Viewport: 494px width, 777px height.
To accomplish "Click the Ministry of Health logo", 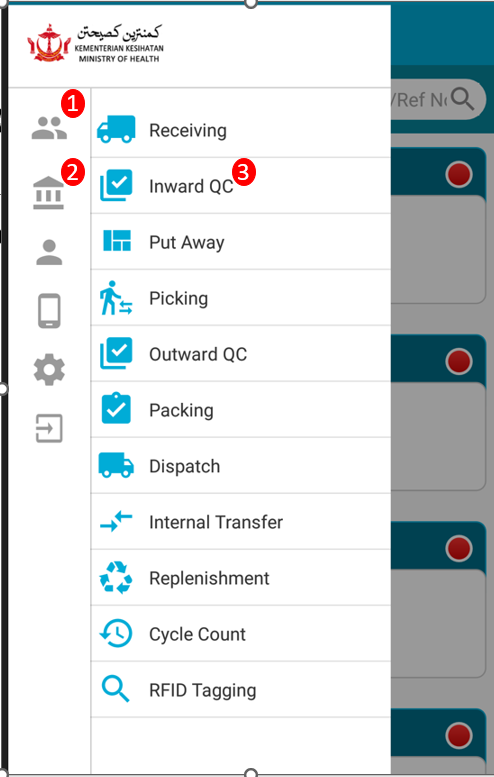I will click(x=96, y=43).
